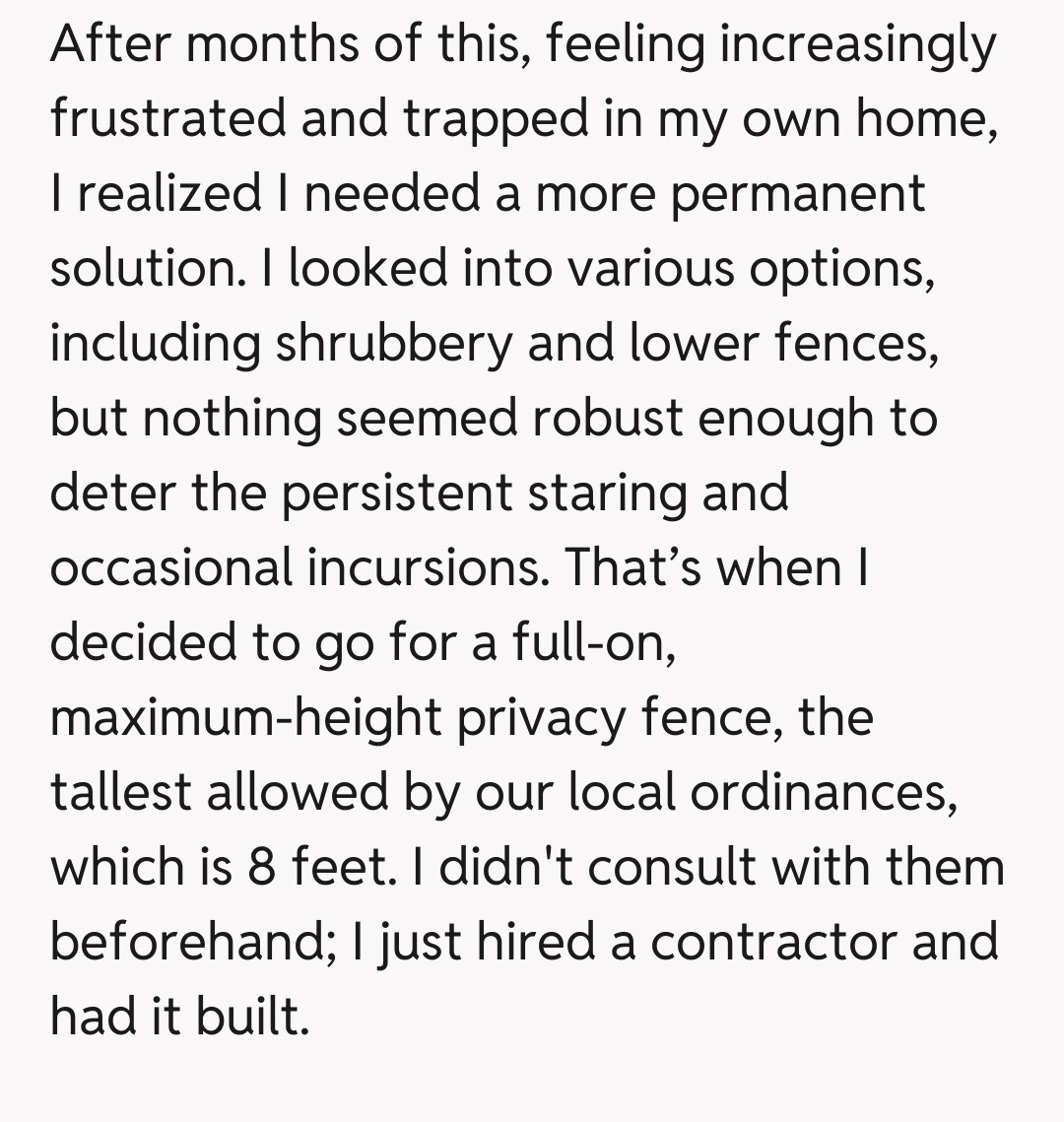Click the word "increasingly"

(x=857, y=43)
